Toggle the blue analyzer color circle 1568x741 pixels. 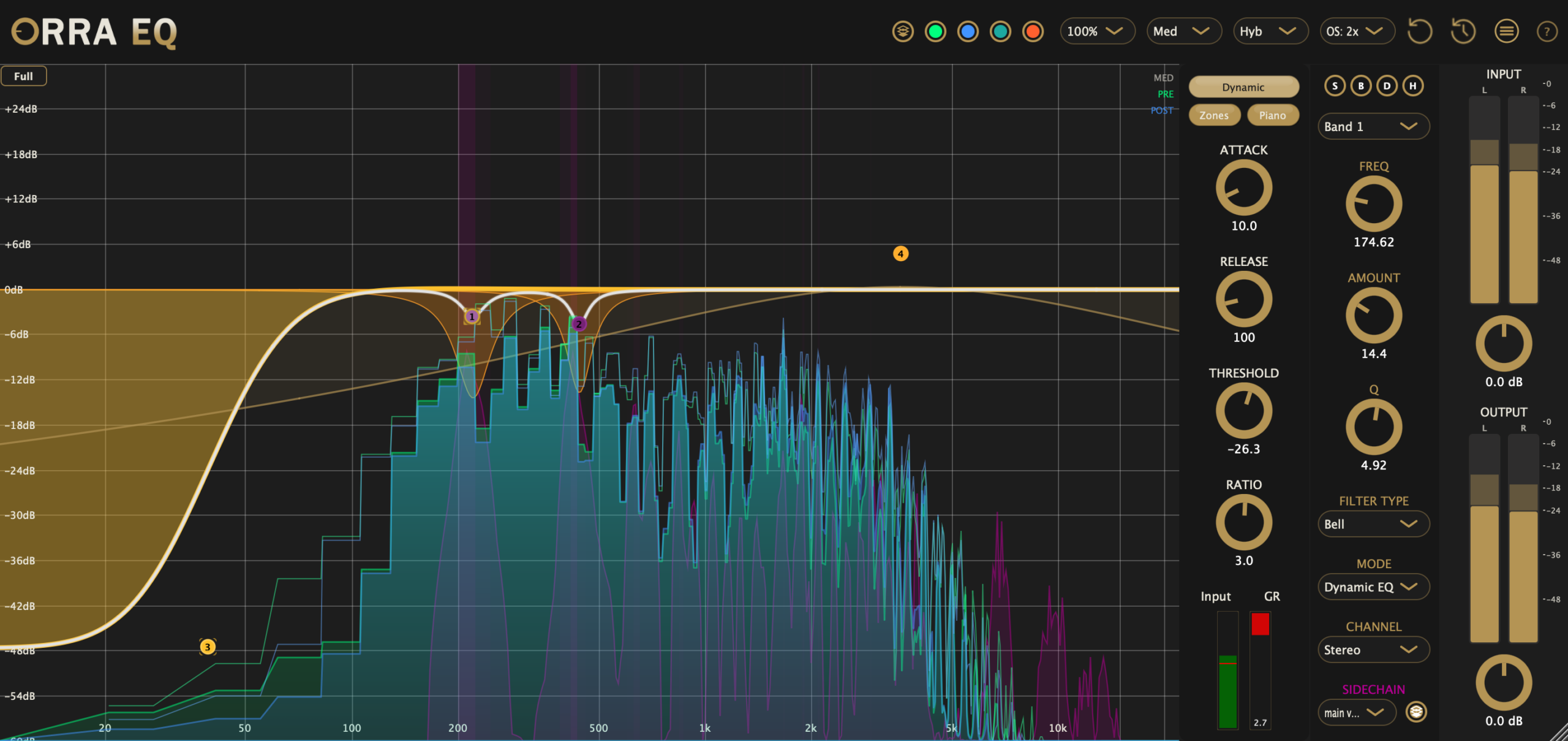click(968, 31)
